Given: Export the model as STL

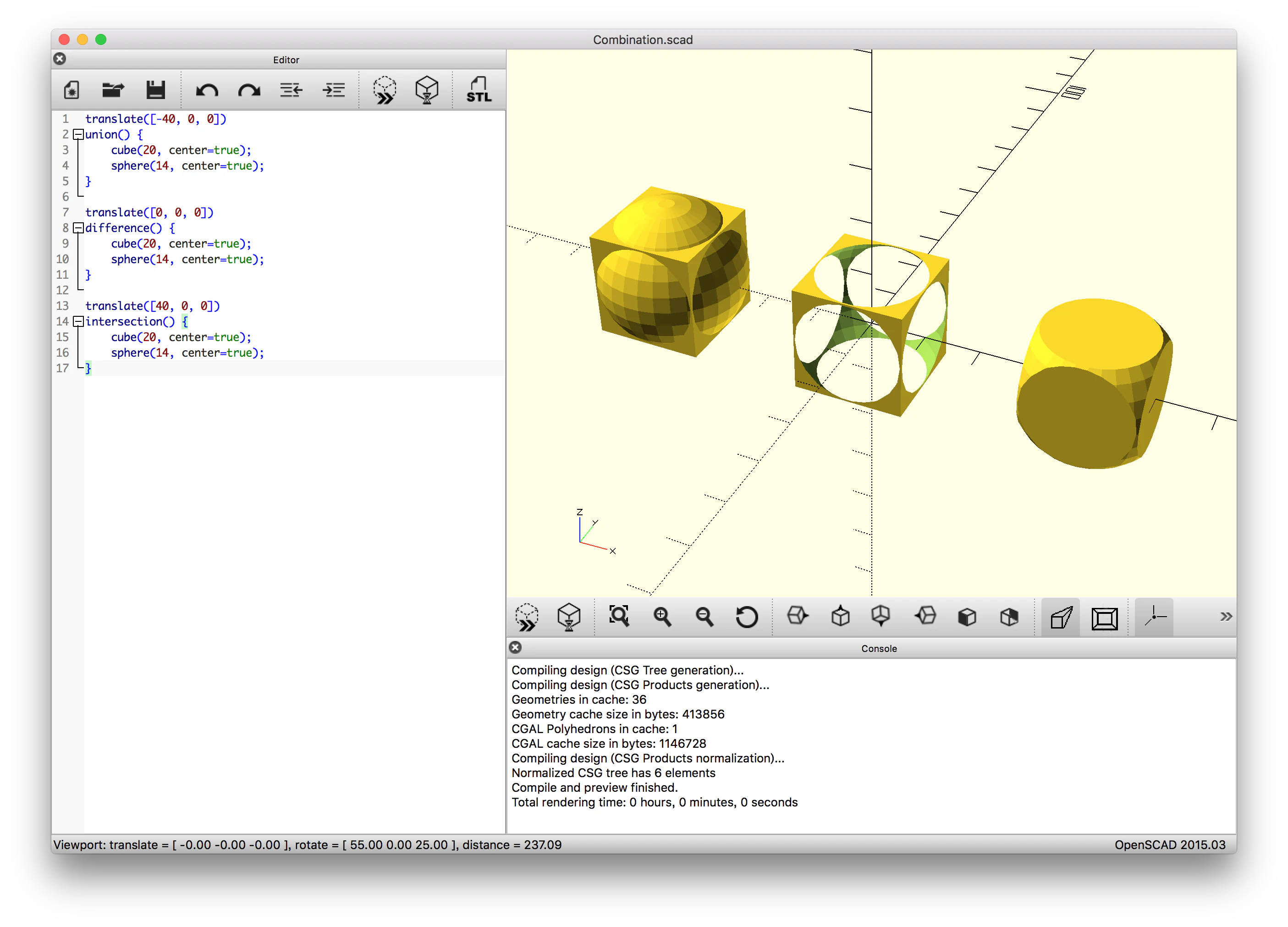Looking at the screenshot, I should (479, 90).
